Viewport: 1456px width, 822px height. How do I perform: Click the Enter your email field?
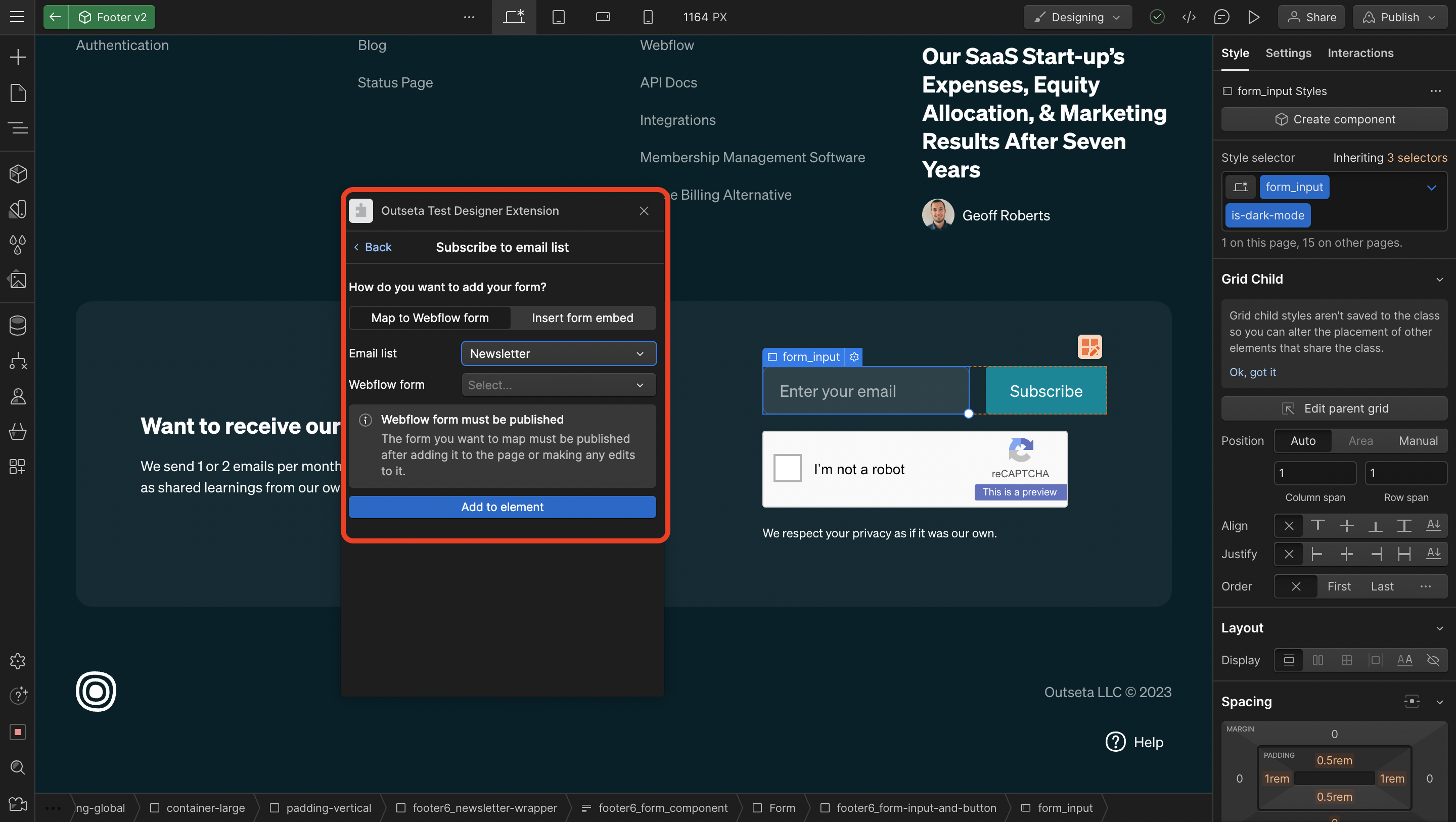(x=866, y=391)
